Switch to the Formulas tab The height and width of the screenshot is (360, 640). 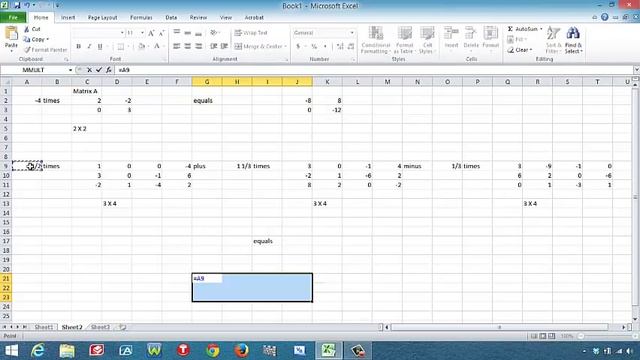[141, 18]
